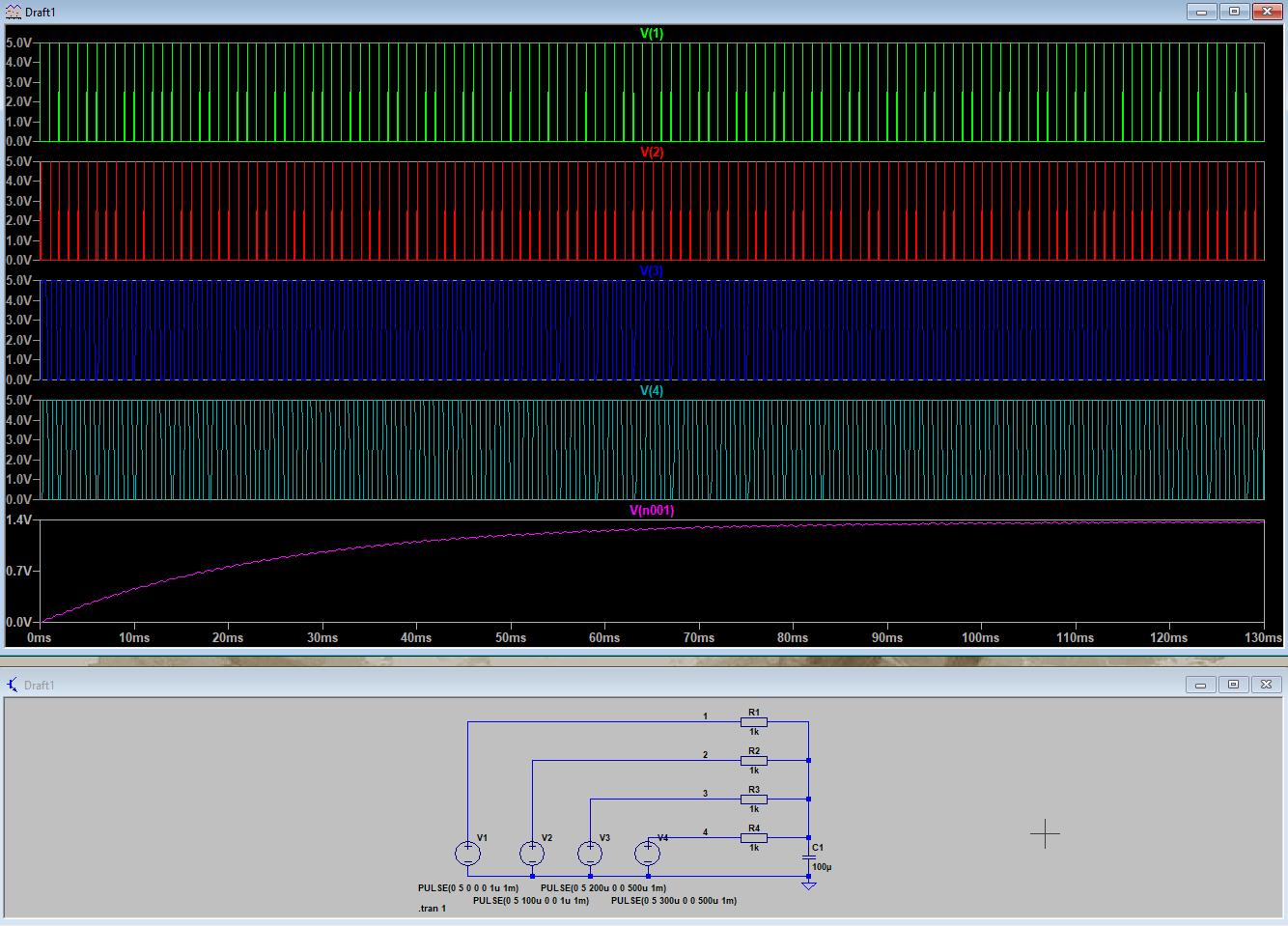This screenshot has height=926, width=1288.
Task: Maximize the schematic Draft1 window
Action: tap(1234, 684)
